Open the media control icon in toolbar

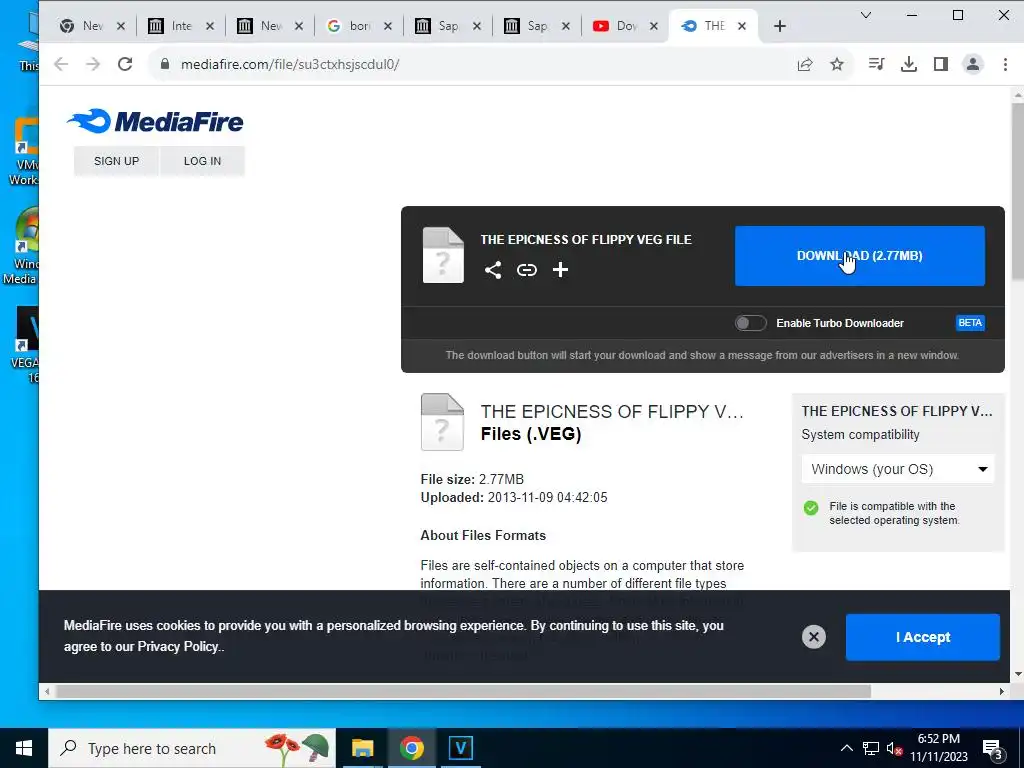(876, 64)
